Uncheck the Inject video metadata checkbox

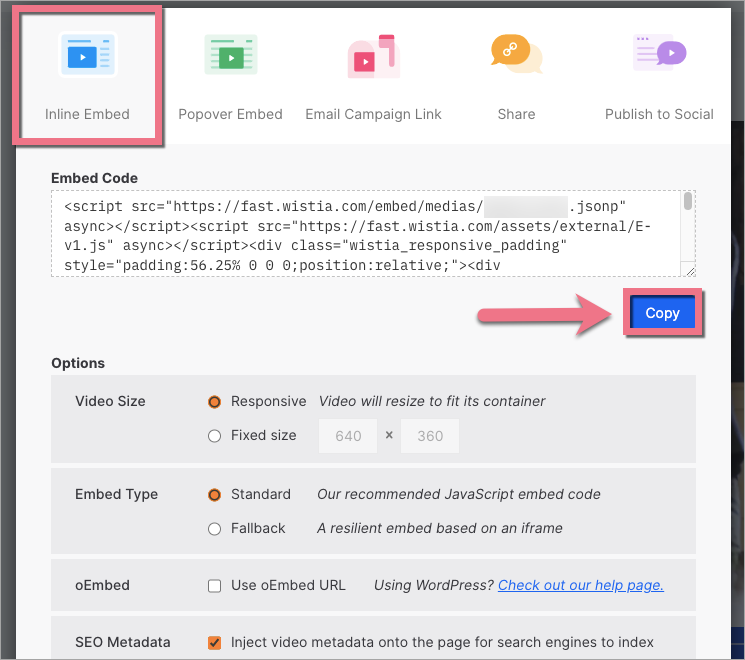[214, 643]
